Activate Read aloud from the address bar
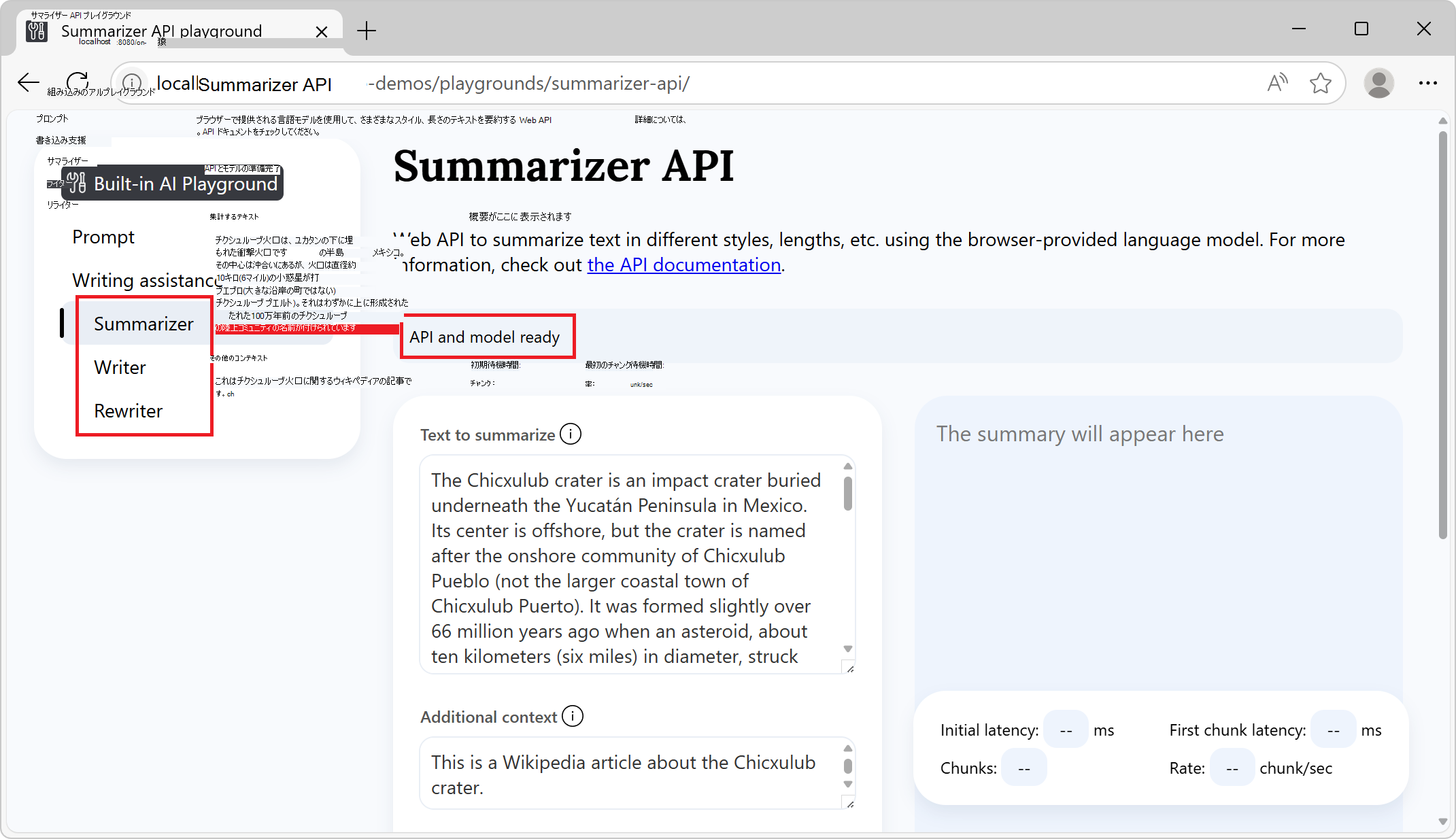 1278,83
